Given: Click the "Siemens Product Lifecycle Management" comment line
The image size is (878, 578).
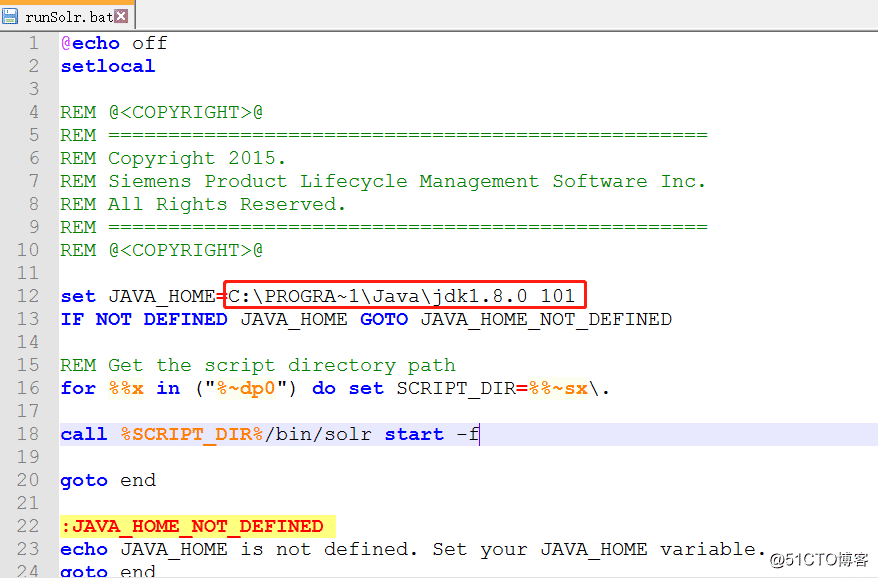Looking at the screenshot, I should 383,181.
